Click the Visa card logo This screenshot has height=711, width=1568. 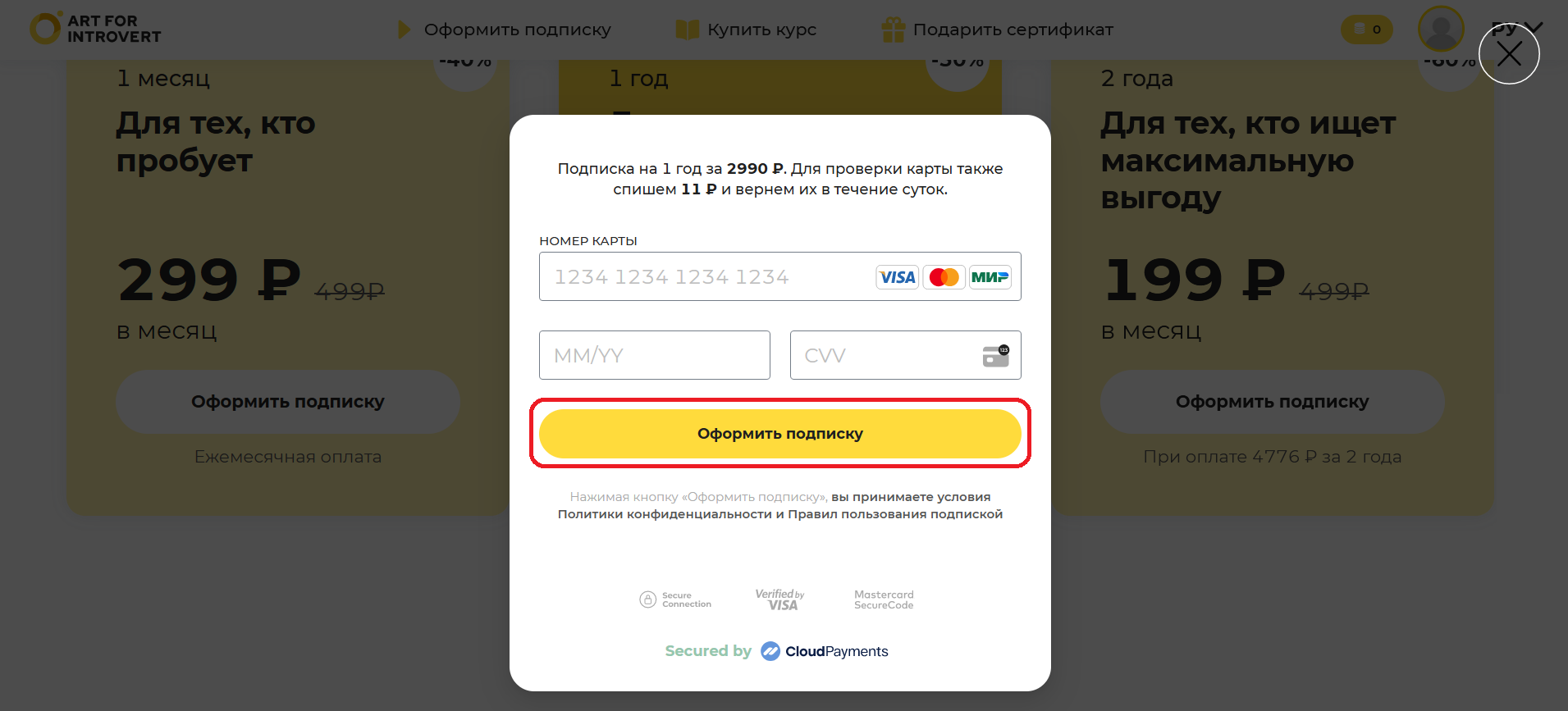click(x=897, y=277)
